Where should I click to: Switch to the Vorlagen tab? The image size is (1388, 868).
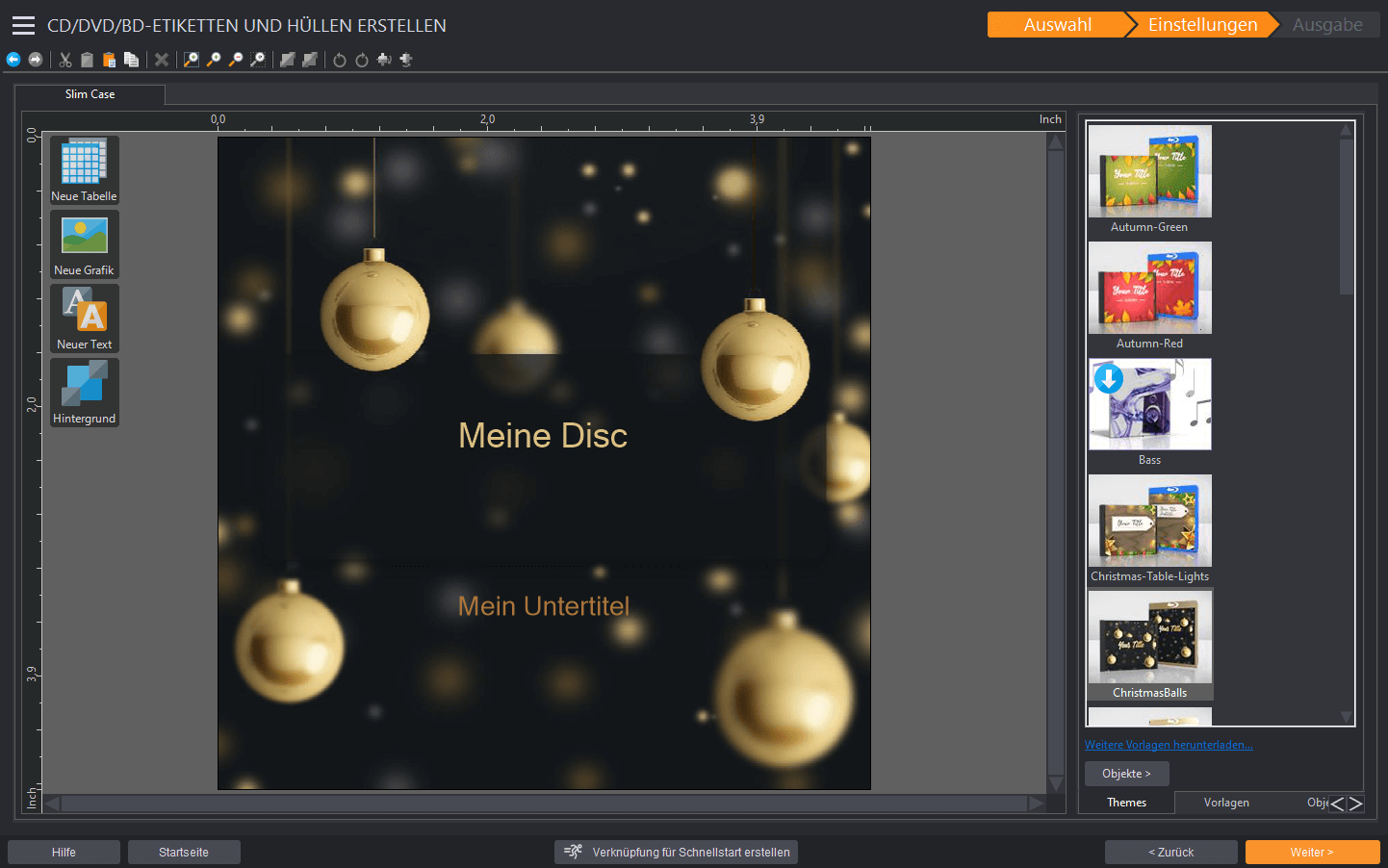1226,803
